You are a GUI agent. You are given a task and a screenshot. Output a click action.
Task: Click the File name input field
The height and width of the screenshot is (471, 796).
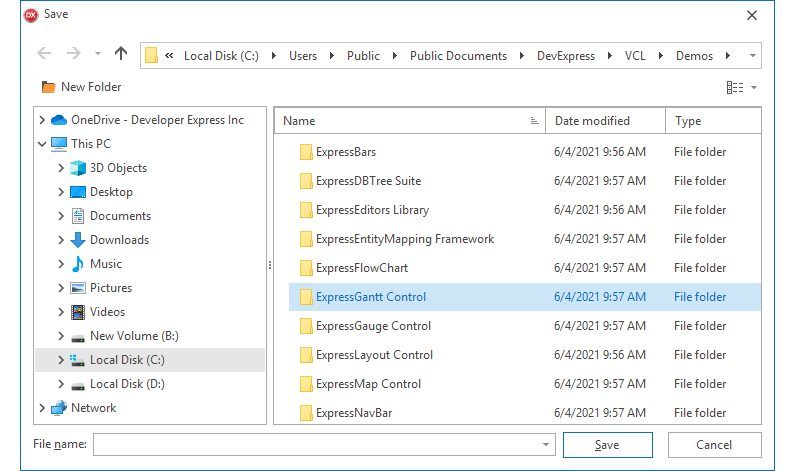pyautogui.click(x=315, y=445)
